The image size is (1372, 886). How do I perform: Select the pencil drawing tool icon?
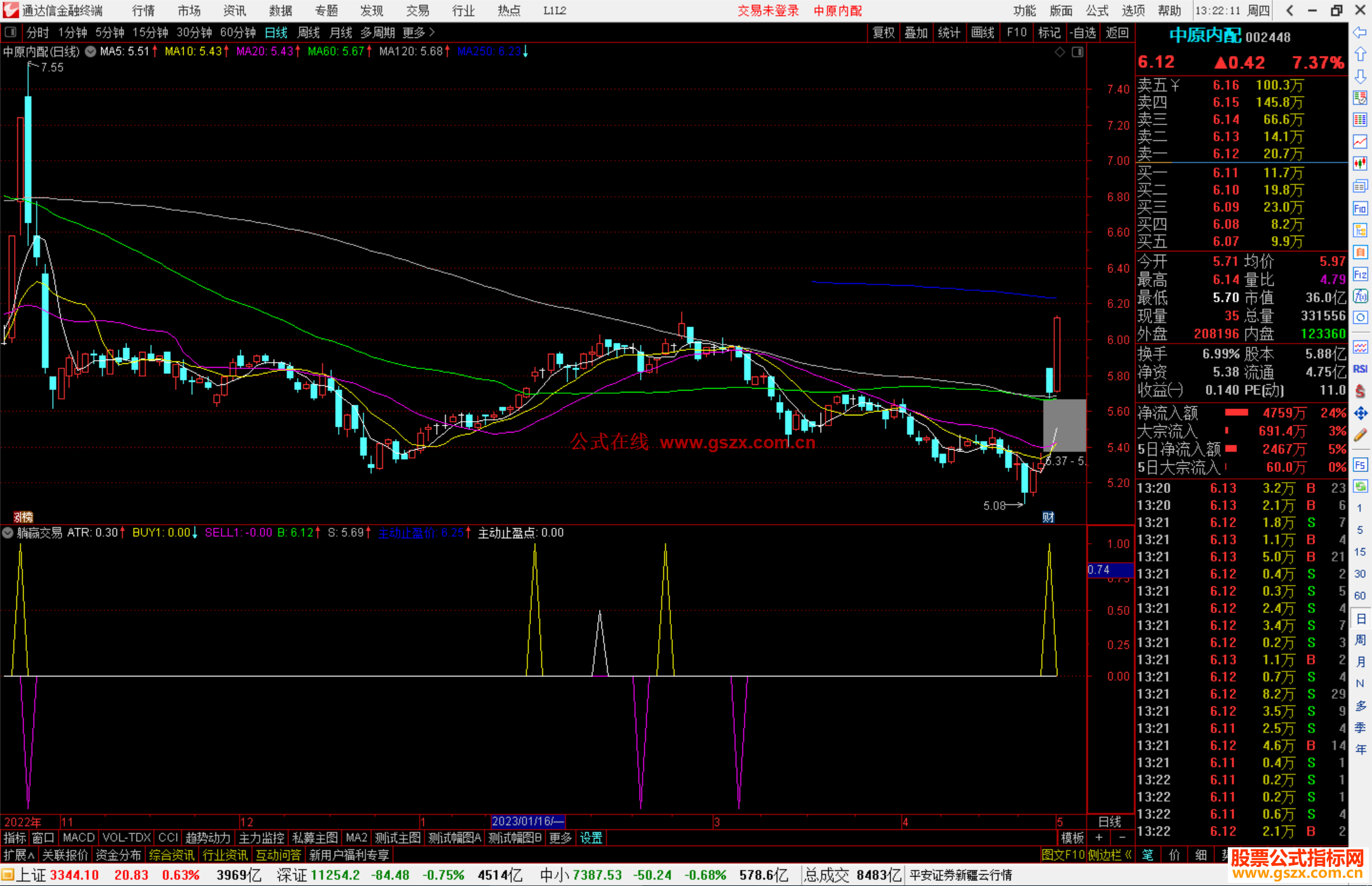pyautogui.click(x=1360, y=436)
